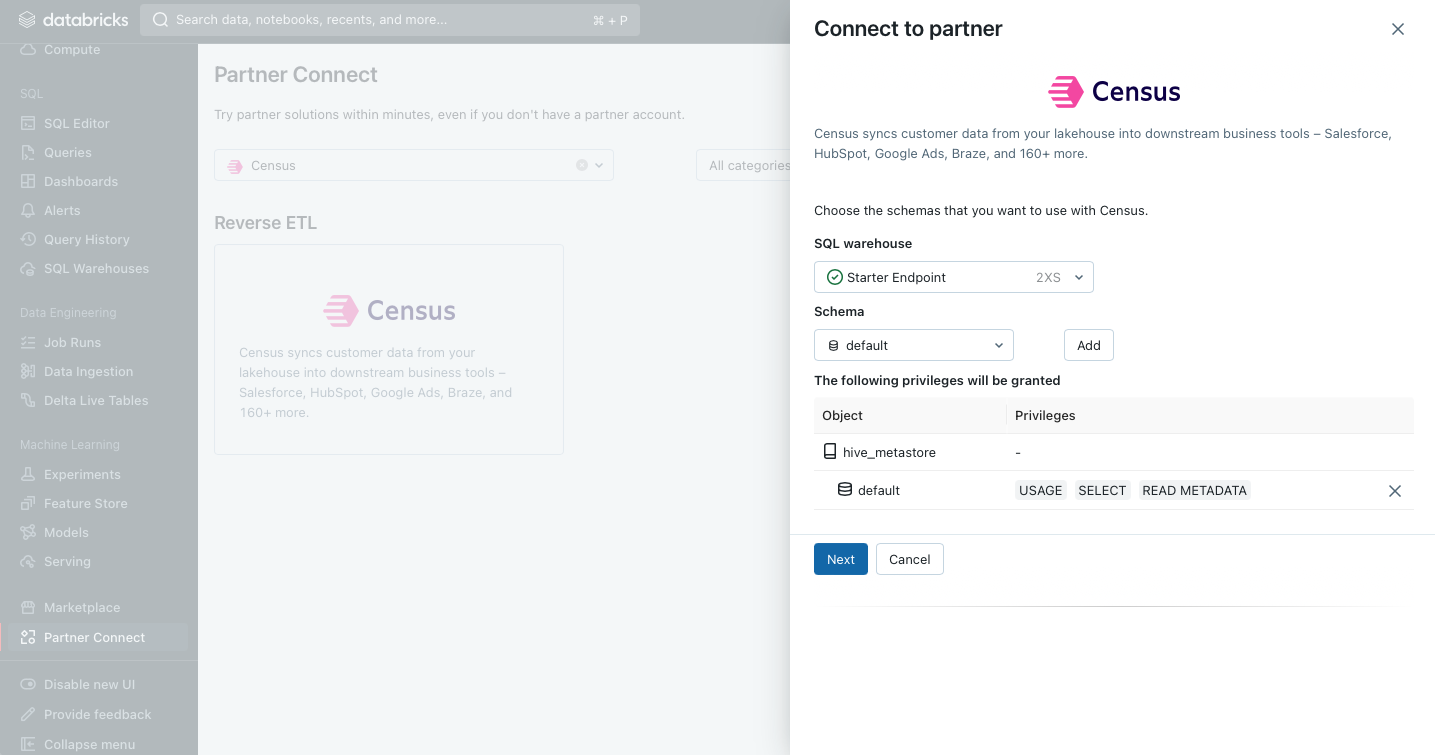Click the Next button
Image resolution: width=1435 pixels, height=755 pixels.
[x=841, y=559]
